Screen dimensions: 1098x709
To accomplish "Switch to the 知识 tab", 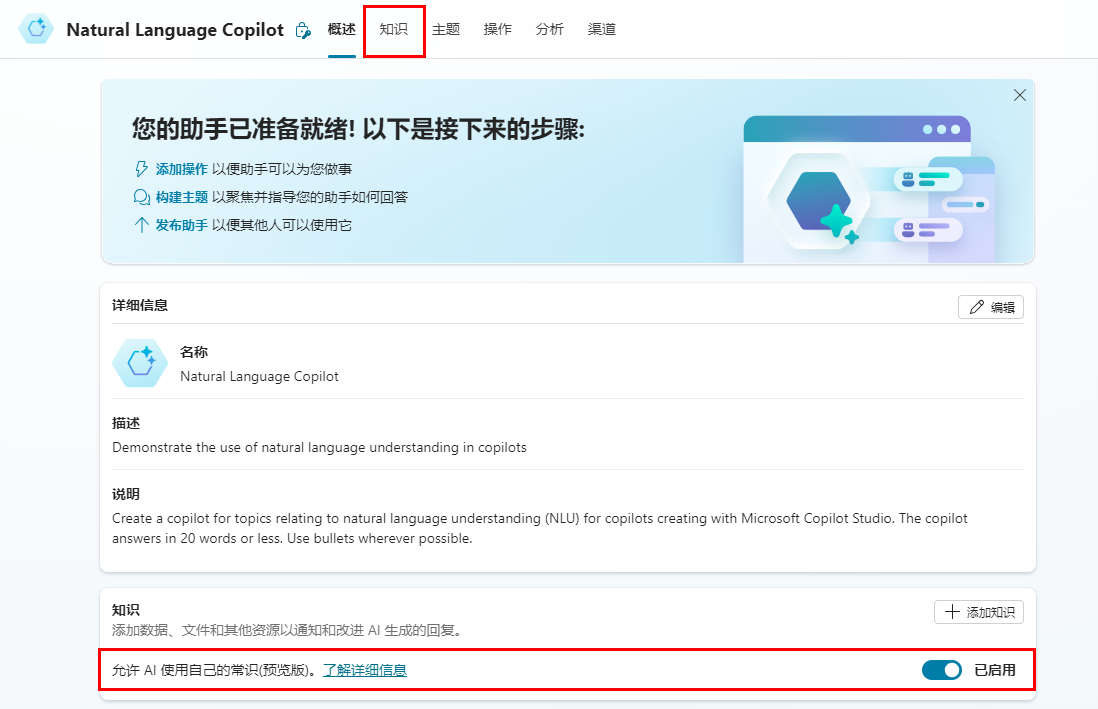I will (394, 29).
